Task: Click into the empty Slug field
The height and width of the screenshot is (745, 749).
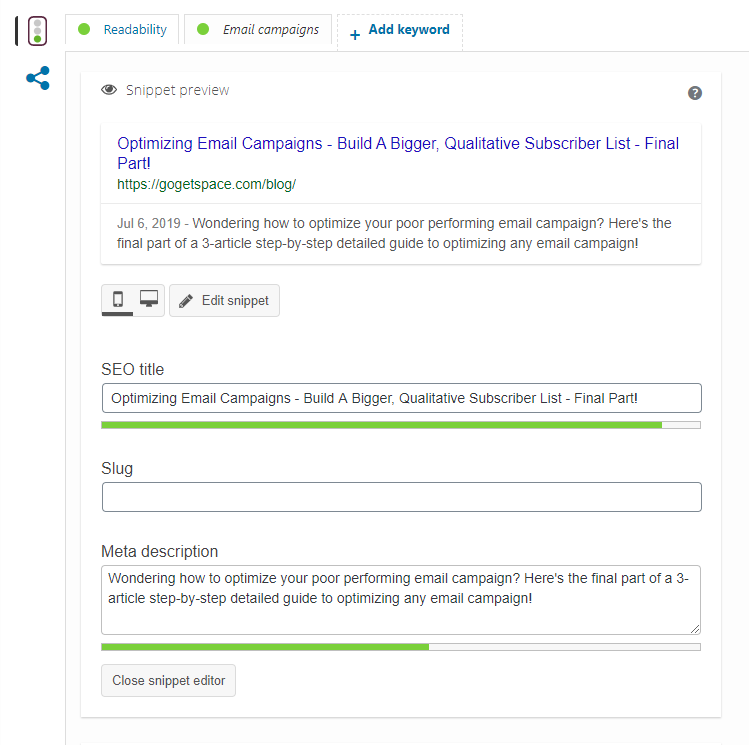Action: point(401,497)
